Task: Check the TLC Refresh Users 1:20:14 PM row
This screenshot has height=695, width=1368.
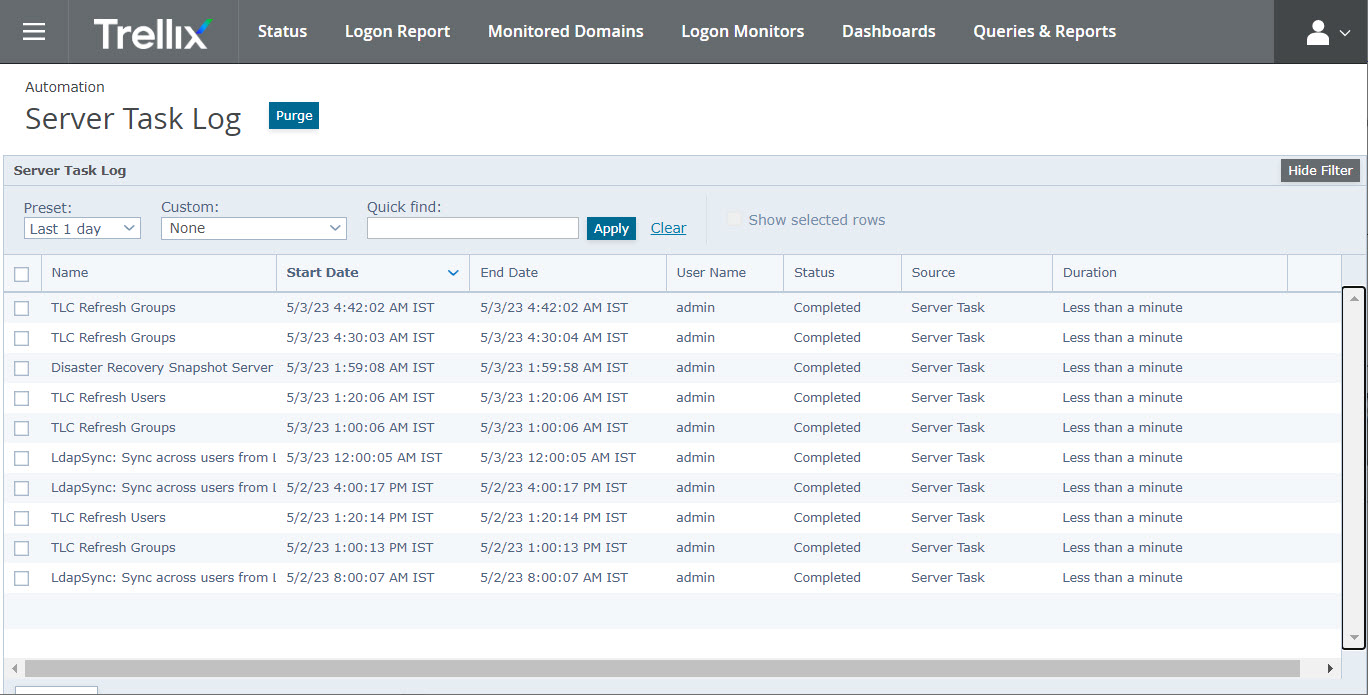Action: tap(22, 518)
